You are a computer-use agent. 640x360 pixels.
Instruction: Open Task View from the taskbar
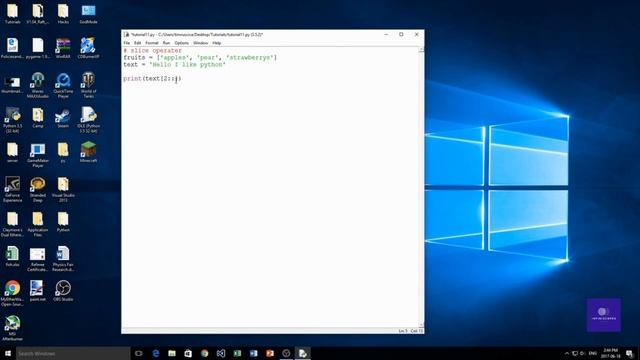click(x=139, y=353)
